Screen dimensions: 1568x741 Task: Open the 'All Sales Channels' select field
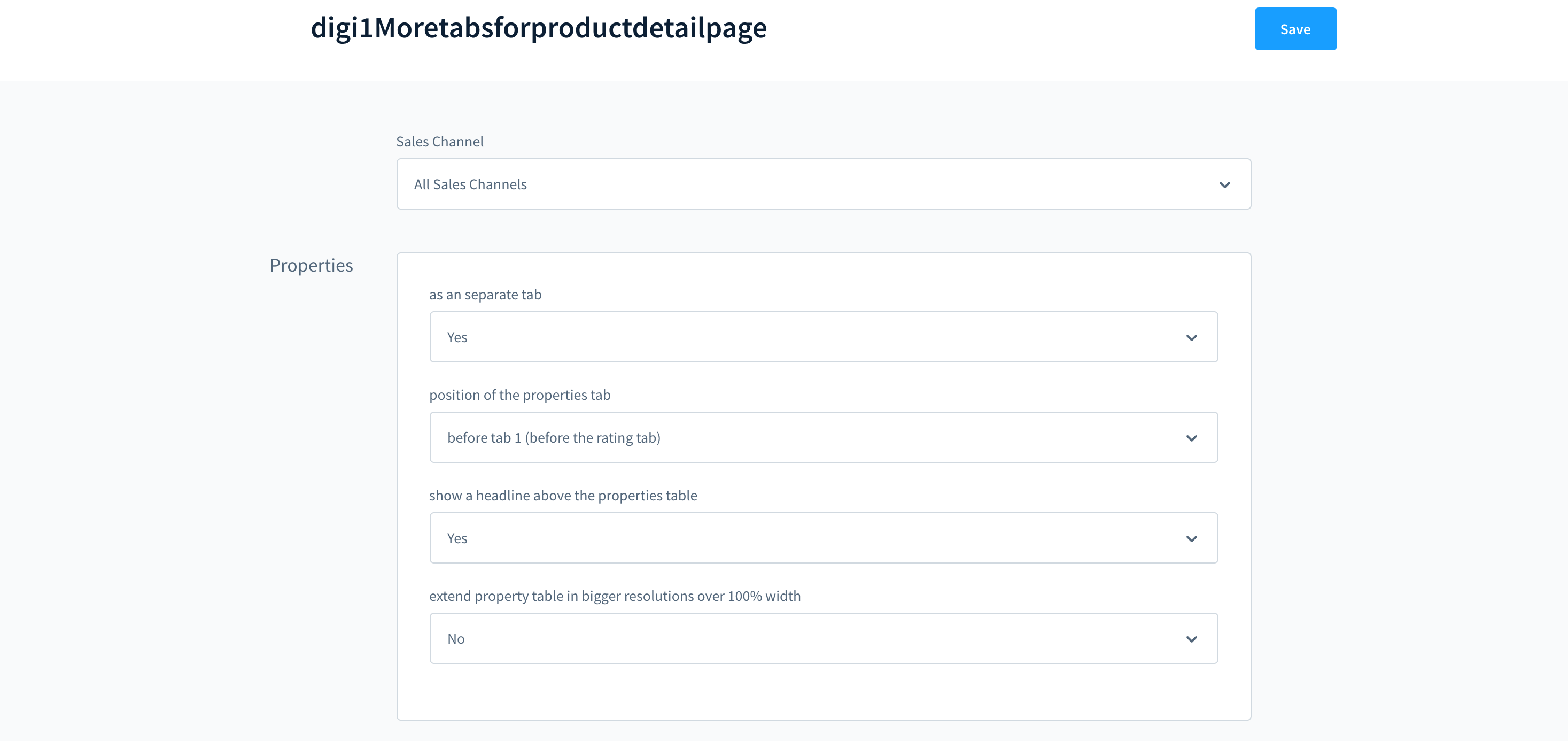coord(791,184)
